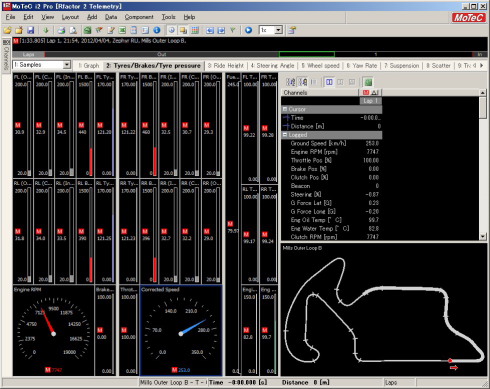Click the blue left arrow toolbar icon

point(210,30)
